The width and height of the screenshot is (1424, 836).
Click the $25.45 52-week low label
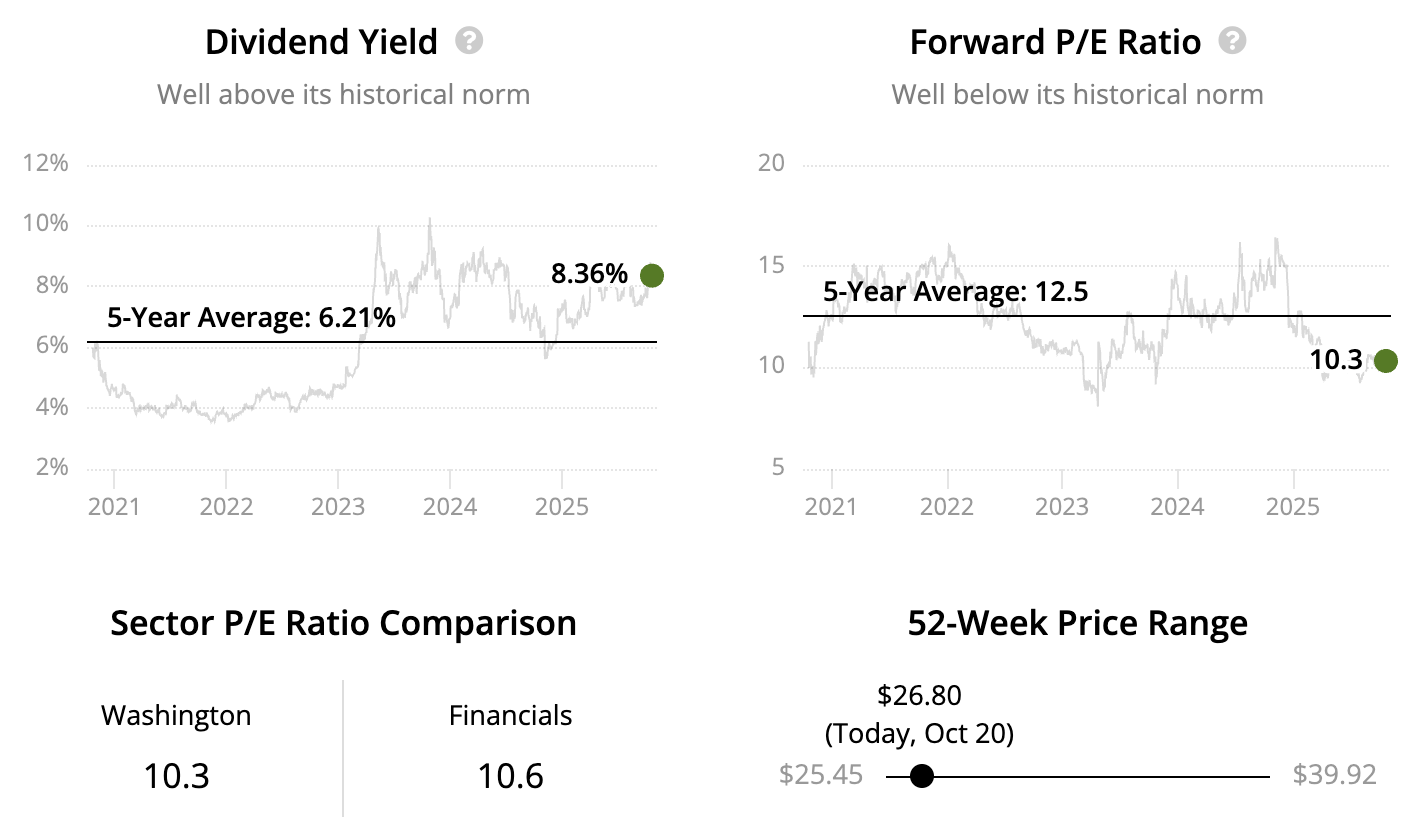tap(820, 775)
